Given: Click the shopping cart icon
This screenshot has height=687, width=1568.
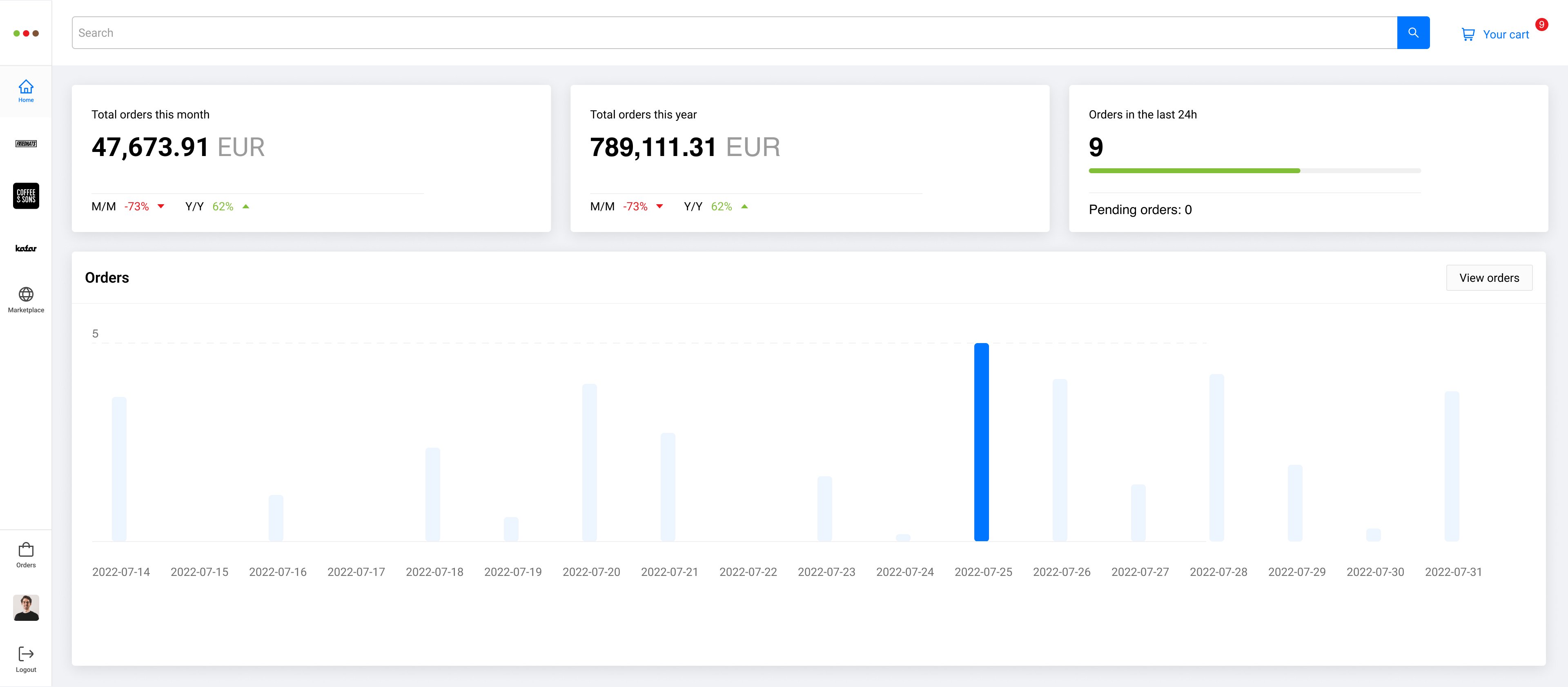Looking at the screenshot, I should pyautogui.click(x=1468, y=35).
